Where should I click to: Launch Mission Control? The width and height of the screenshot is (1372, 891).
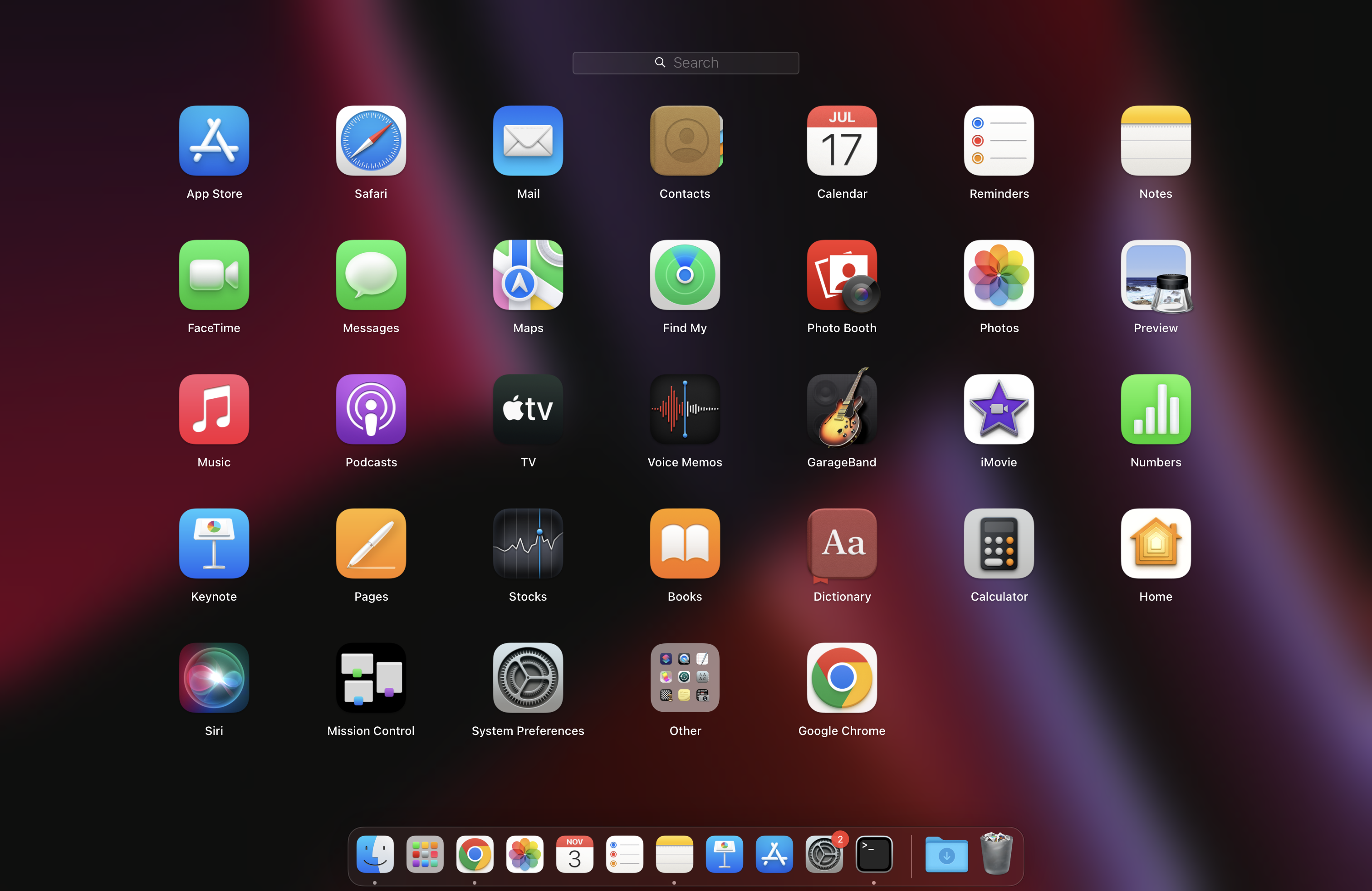[371, 678]
